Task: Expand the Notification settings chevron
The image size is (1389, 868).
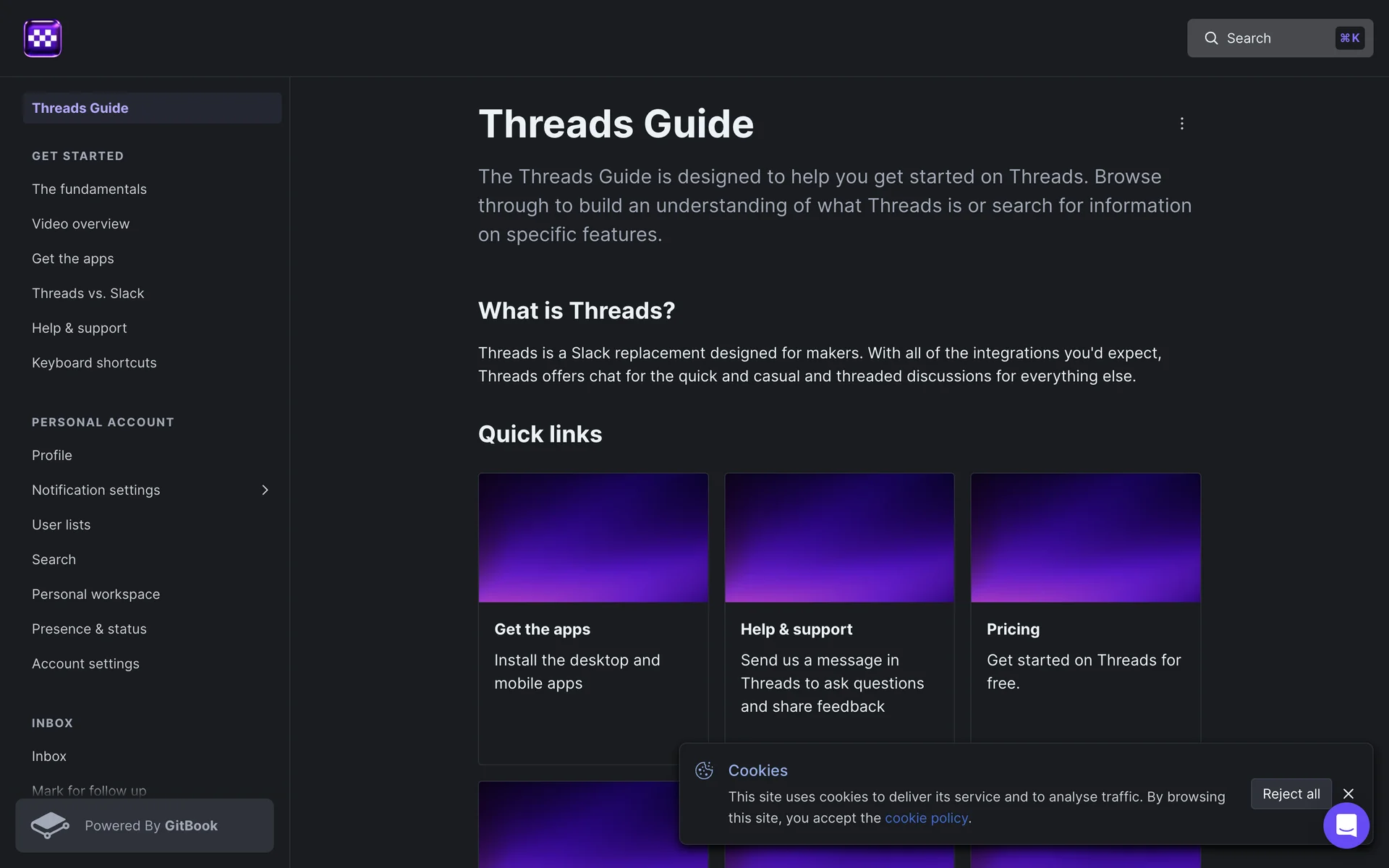Action: [265, 490]
